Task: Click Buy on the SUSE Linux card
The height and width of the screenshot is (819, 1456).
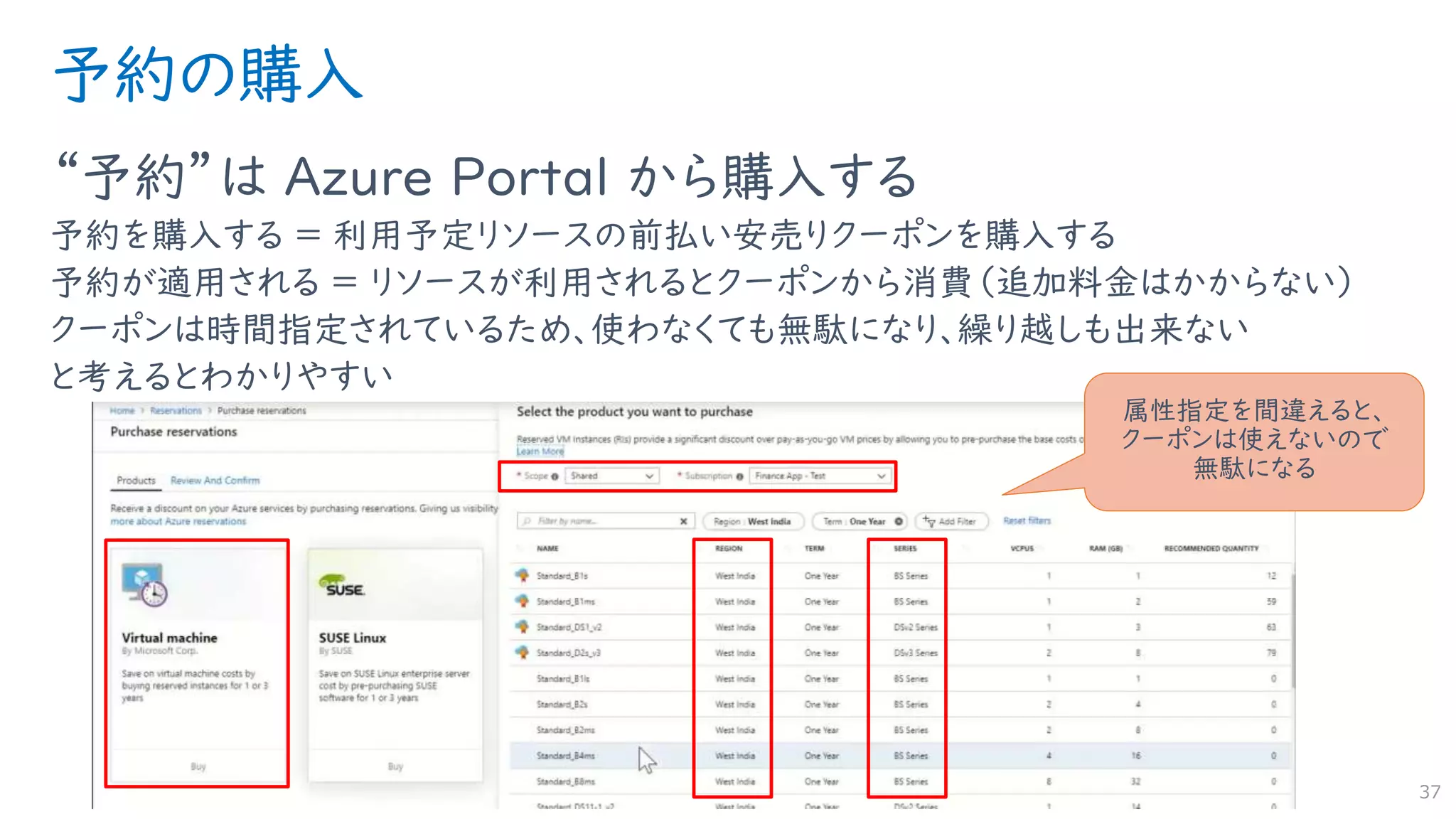Action: [x=395, y=766]
